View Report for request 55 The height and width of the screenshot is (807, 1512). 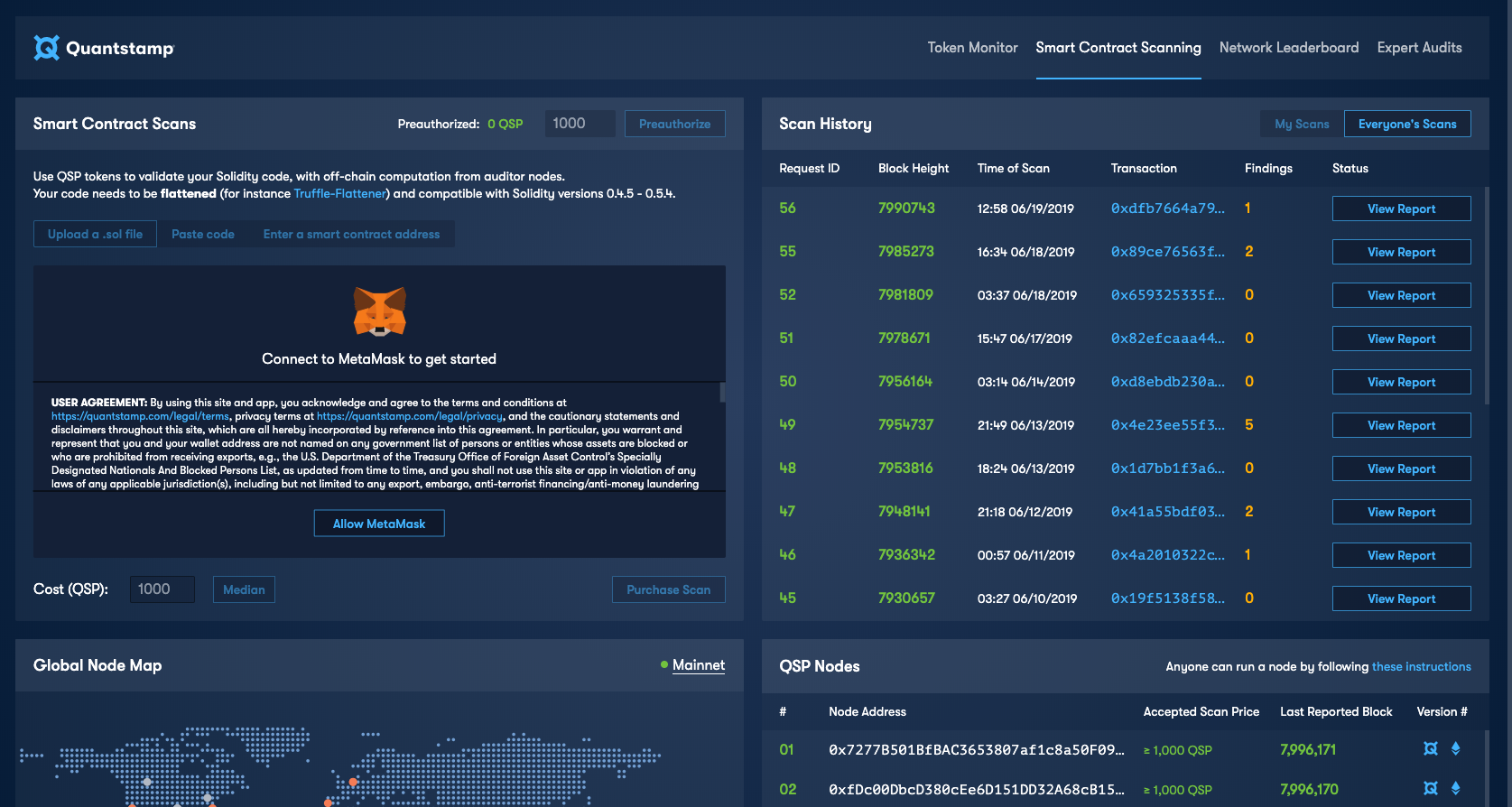(1402, 252)
